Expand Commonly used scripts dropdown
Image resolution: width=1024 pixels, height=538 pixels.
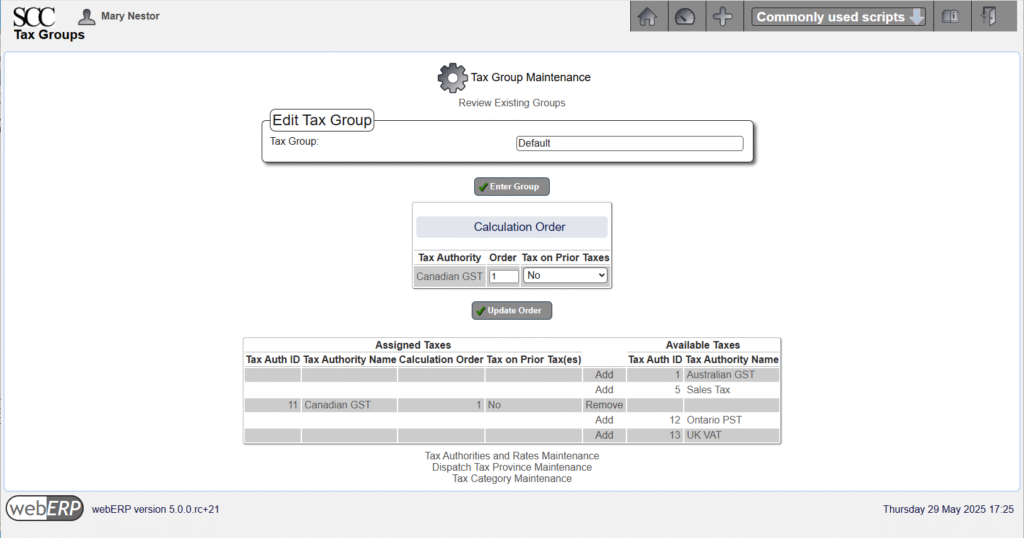point(839,17)
